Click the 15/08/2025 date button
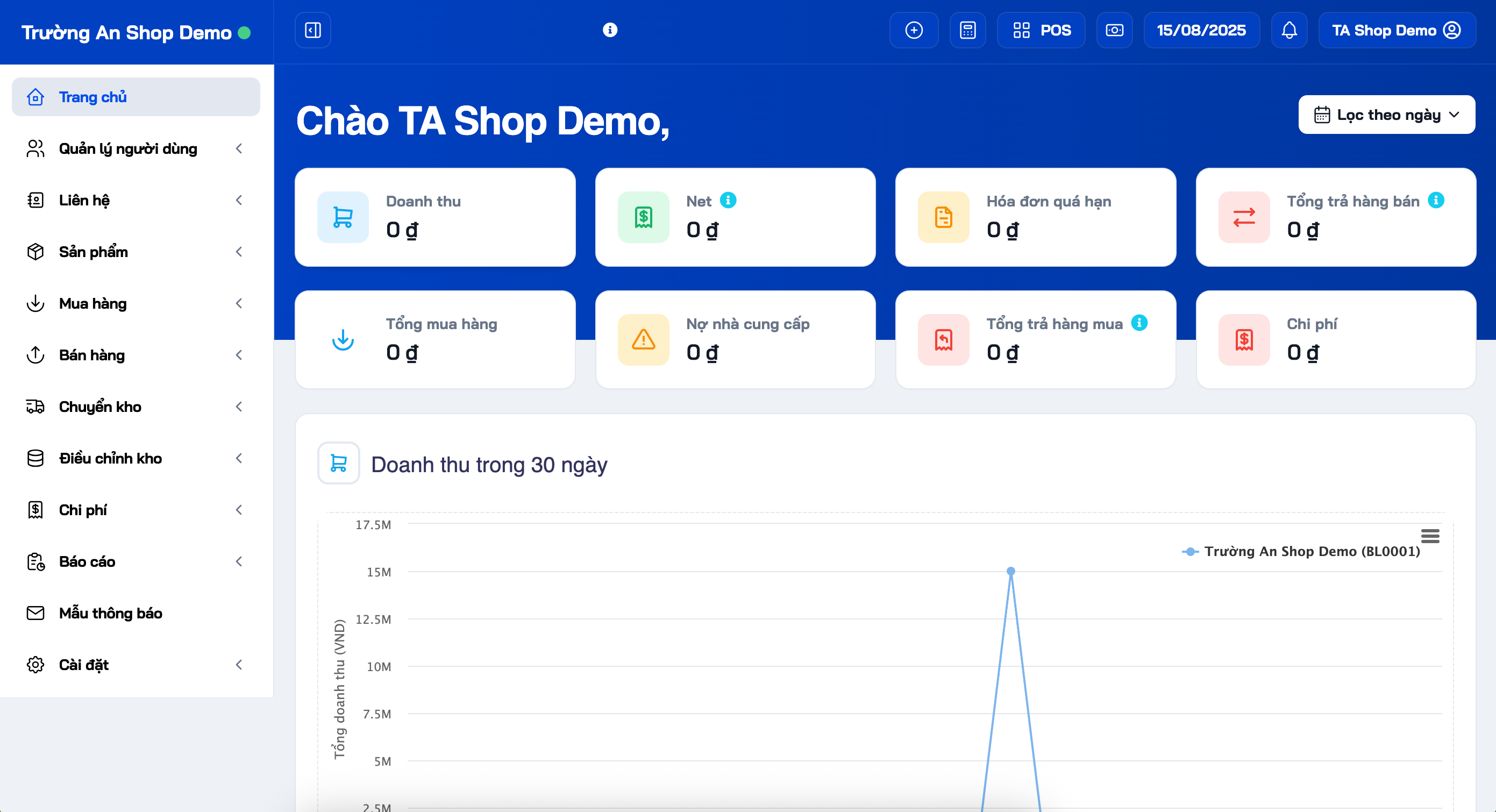1496x812 pixels. [1201, 30]
